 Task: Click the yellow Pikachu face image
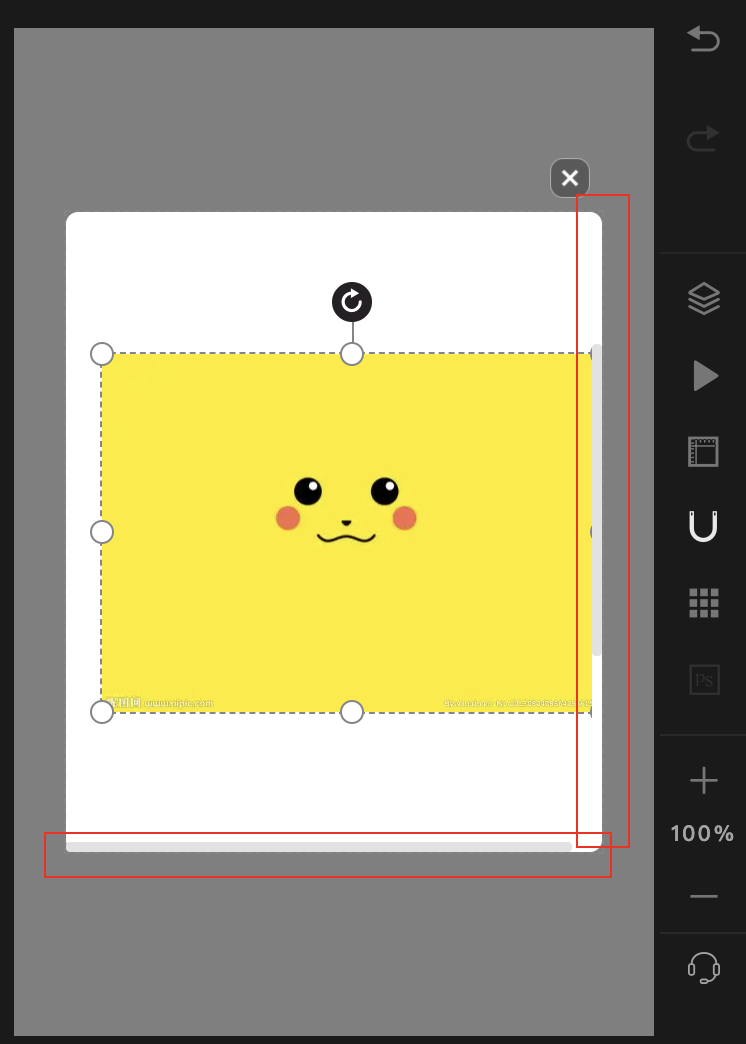click(346, 533)
